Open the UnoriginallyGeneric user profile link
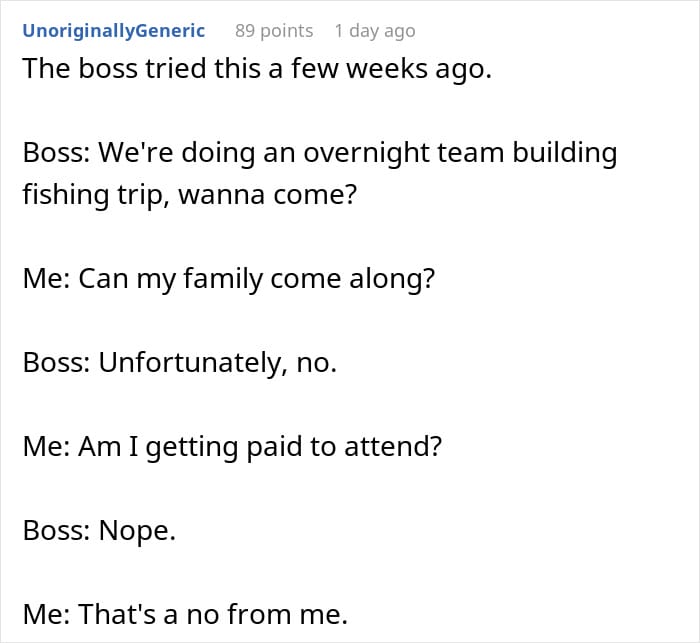This screenshot has height=643, width=700. click(113, 31)
